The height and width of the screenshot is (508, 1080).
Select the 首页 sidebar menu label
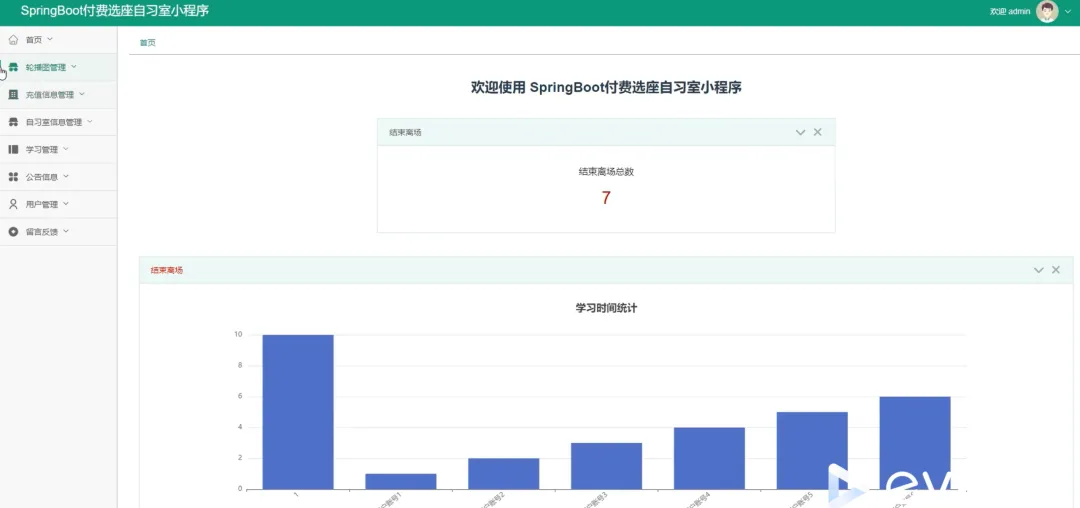coord(34,40)
